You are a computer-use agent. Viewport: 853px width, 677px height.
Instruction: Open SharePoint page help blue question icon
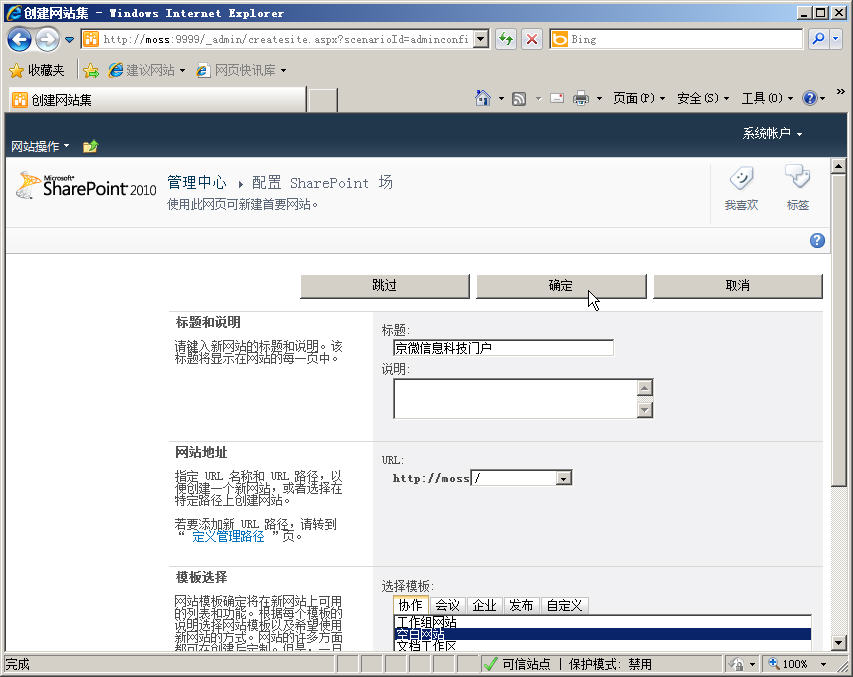click(817, 241)
